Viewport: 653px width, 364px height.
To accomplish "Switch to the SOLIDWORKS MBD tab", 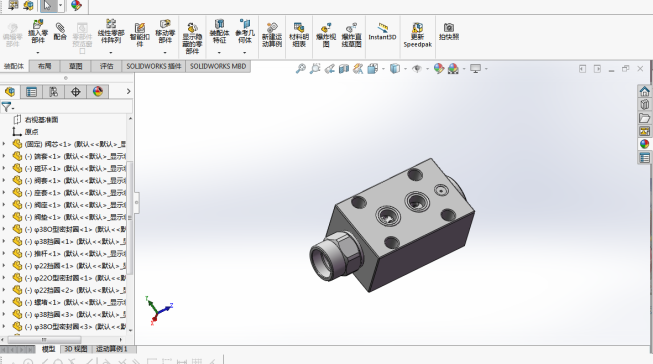I will 218,66.
